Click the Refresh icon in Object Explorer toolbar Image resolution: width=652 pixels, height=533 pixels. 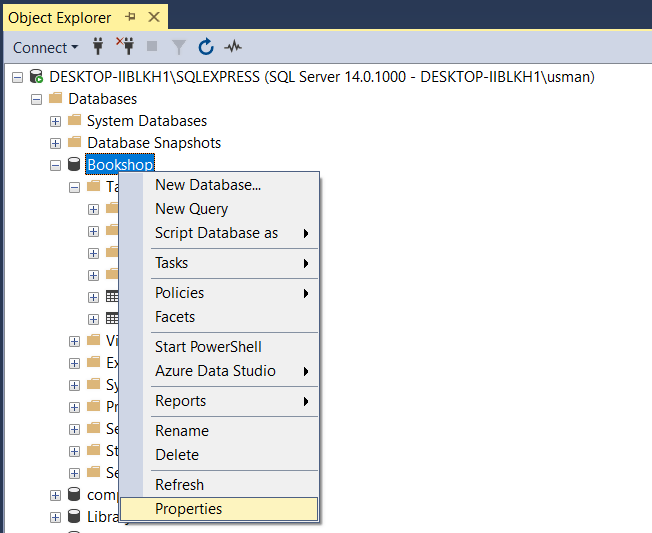point(206,47)
